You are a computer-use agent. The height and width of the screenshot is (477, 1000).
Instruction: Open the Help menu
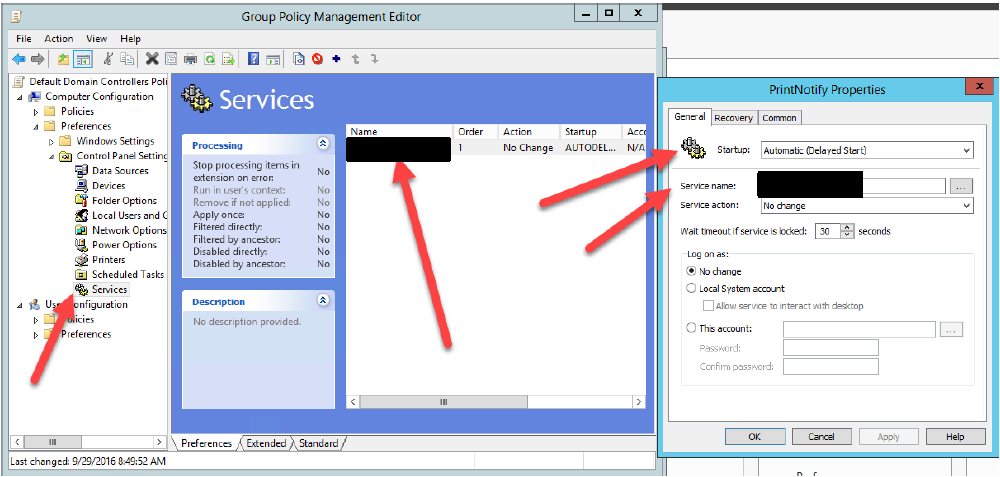(130, 39)
